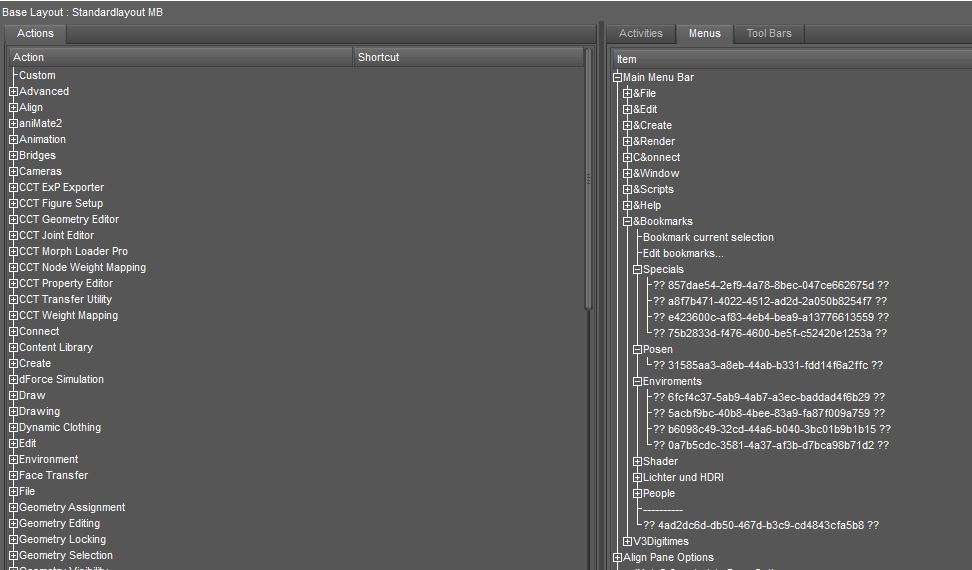This screenshot has height=570, width=972.
Task: Click CCT Morph Loader Pro label
Action: [x=73, y=252]
